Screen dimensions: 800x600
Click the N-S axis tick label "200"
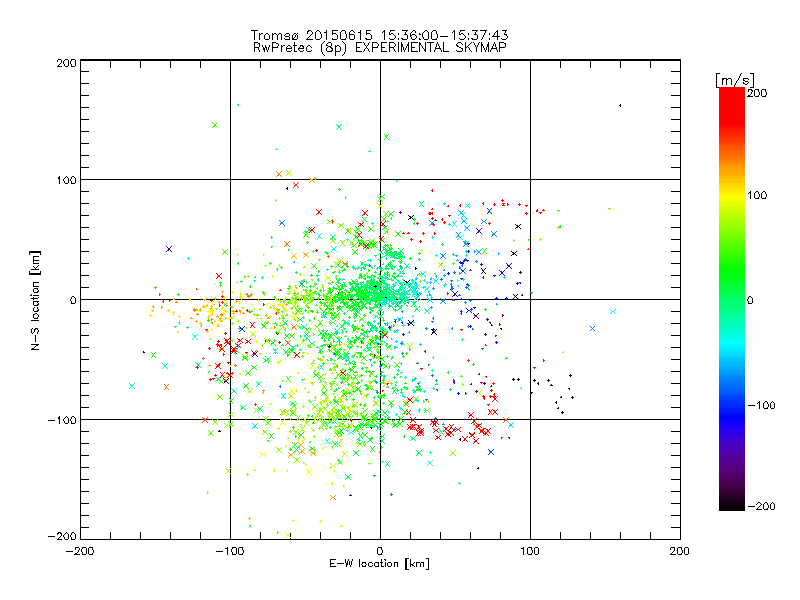[66, 63]
